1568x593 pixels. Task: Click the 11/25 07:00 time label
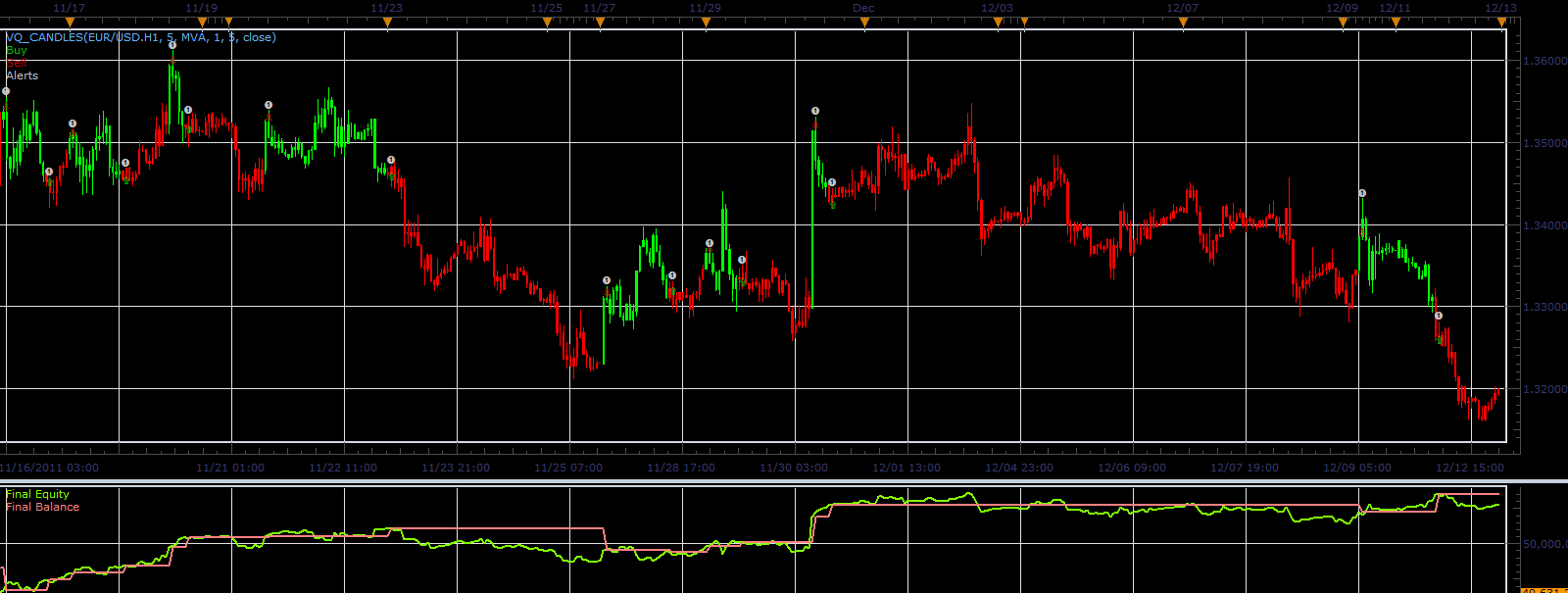click(568, 468)
